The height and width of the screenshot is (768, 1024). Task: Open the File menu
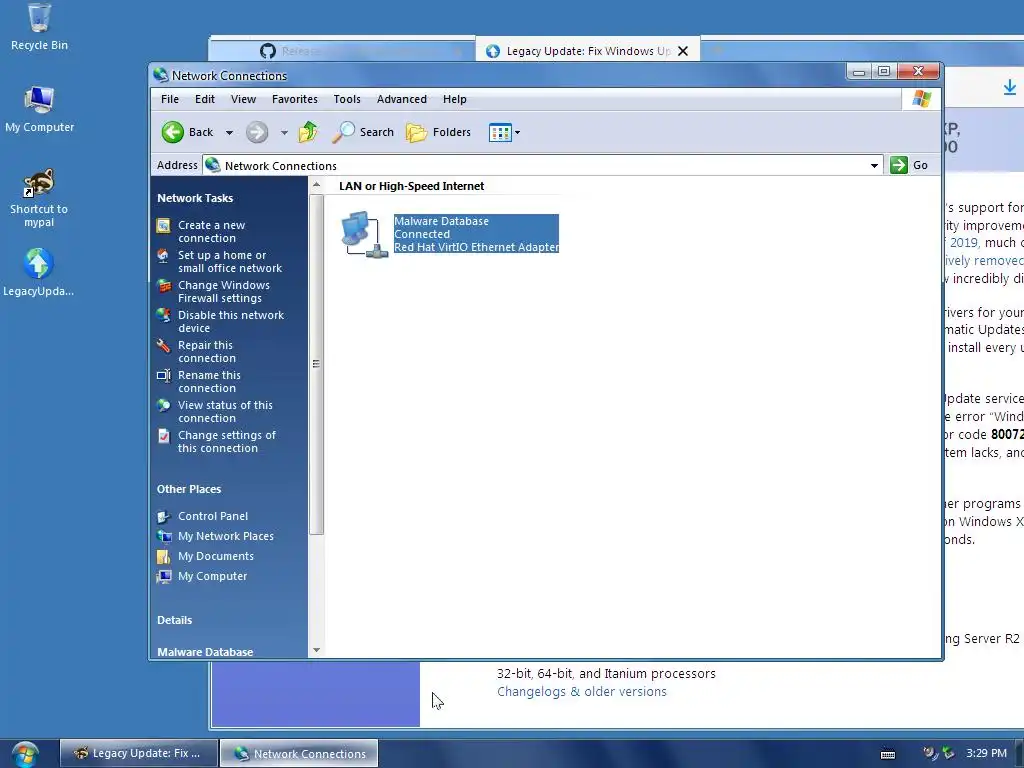[170, 99]
